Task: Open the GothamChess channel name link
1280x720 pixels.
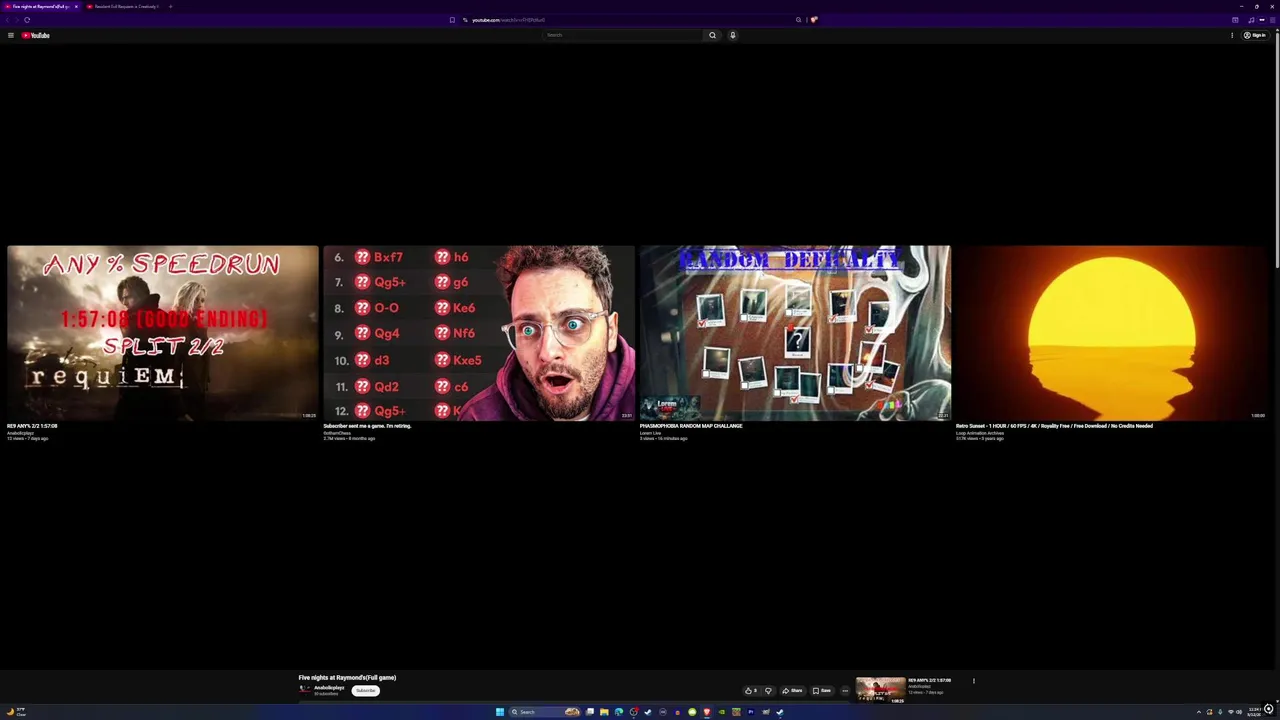Action: tap(337, 433)
